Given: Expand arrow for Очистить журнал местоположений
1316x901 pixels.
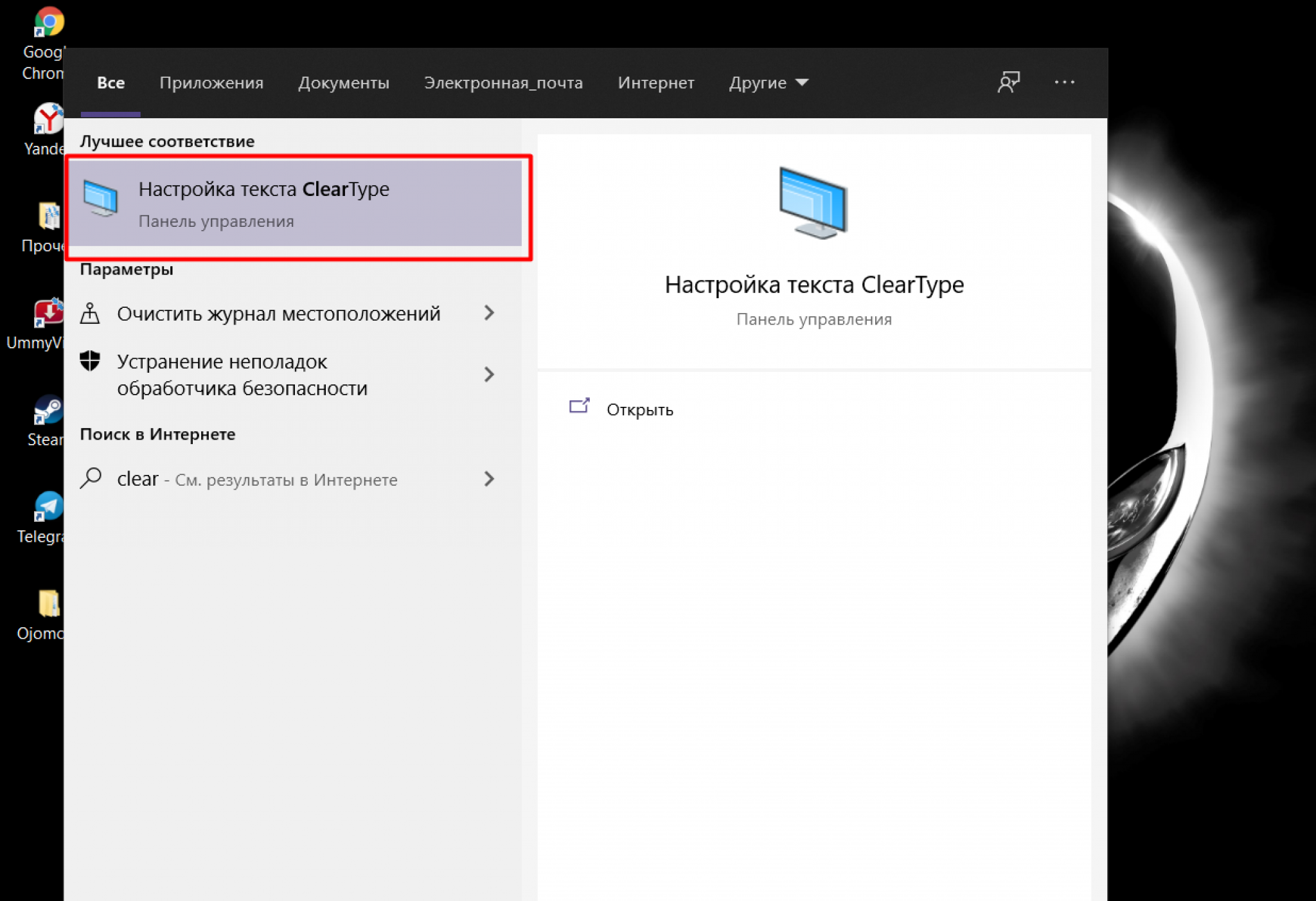Looking at the screenshot, I should 489,313.
